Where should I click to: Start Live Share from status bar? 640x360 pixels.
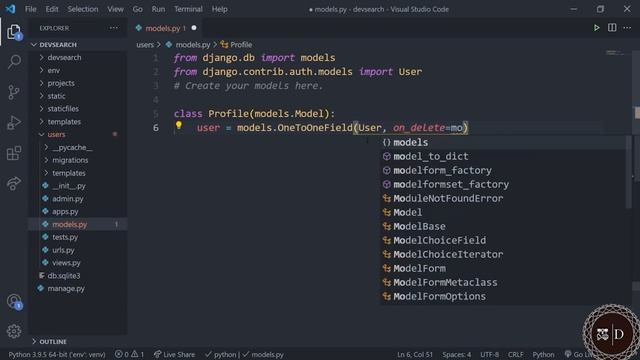pyautogui.click(x=174, y=354)
